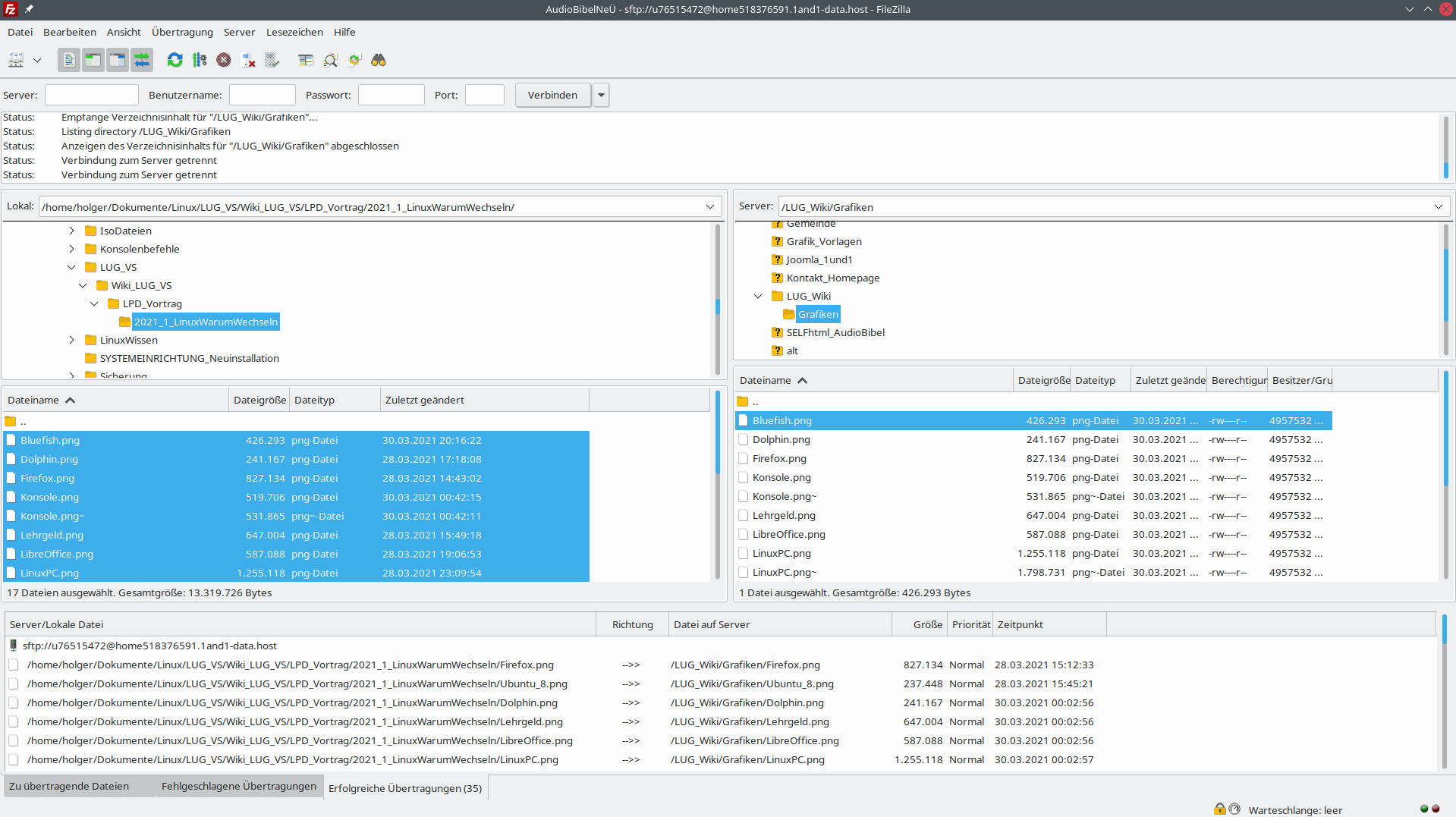Image resolution: width=1456 pixels, height=817 pixels.
Task: Open the directory listing filters dialog
Action: click(306, 60)
